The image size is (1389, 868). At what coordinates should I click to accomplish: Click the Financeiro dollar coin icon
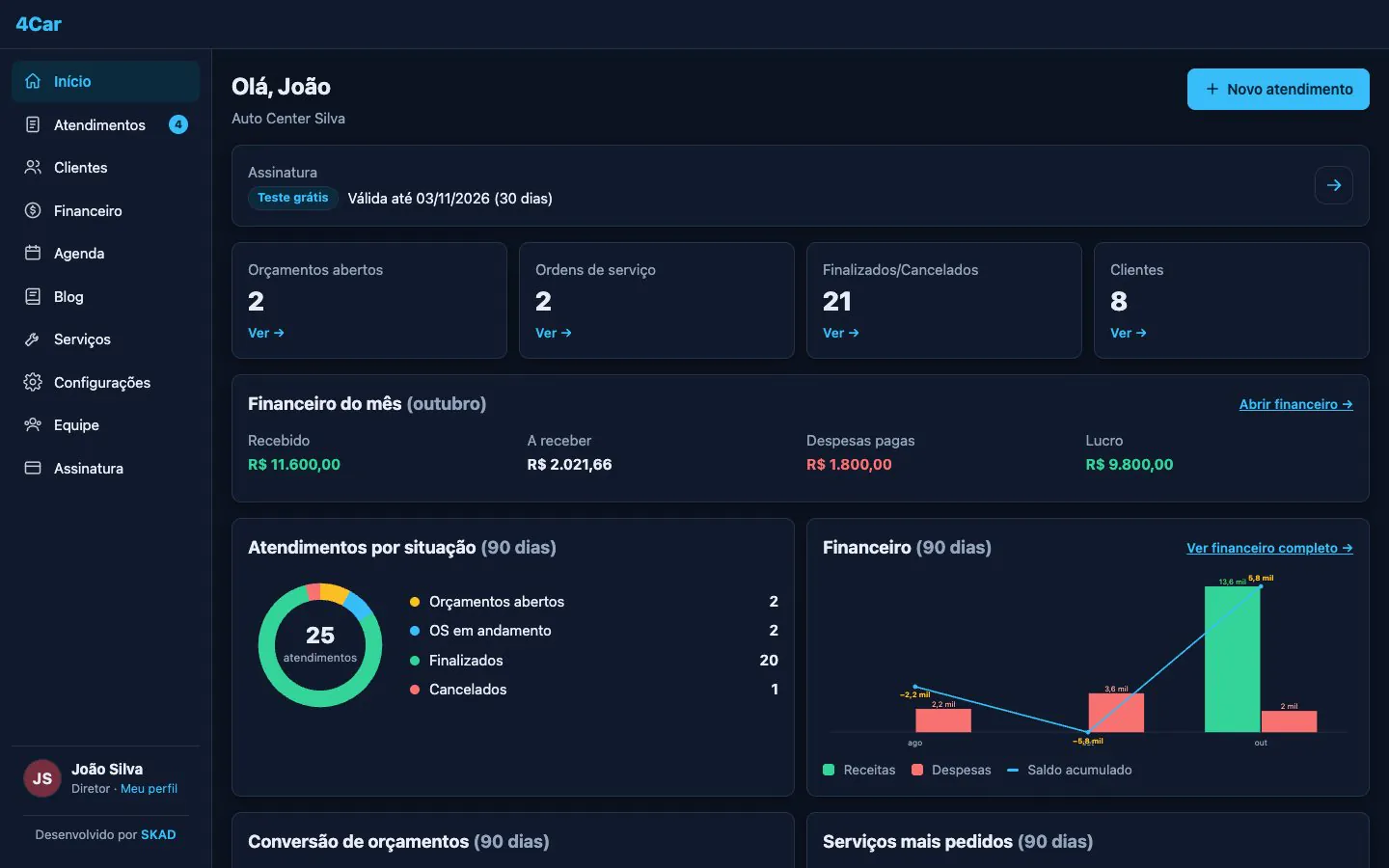click(x=33, y=210)
